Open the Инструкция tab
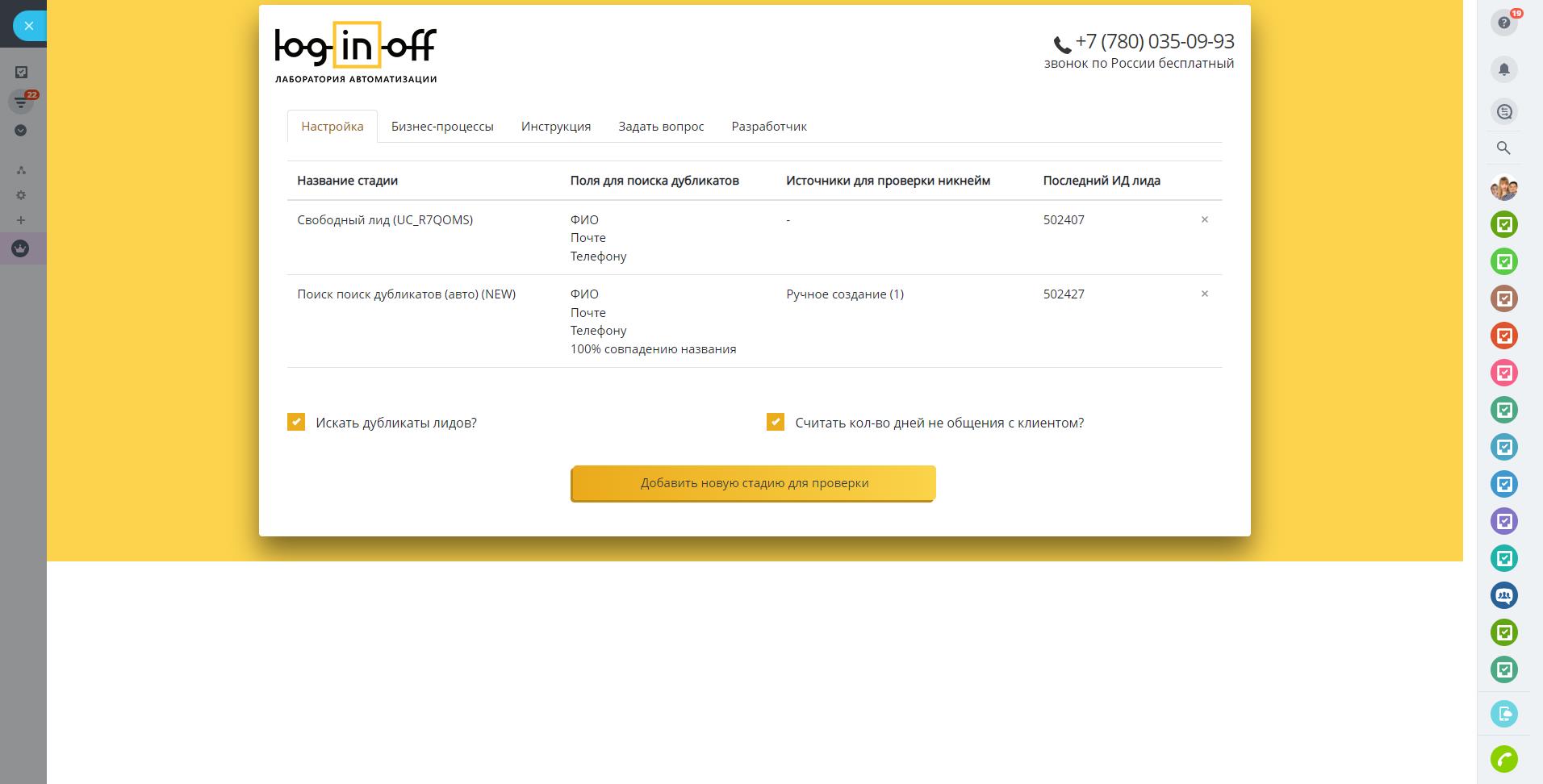Screen dimensions: 1543x784 tap(556, 127)
